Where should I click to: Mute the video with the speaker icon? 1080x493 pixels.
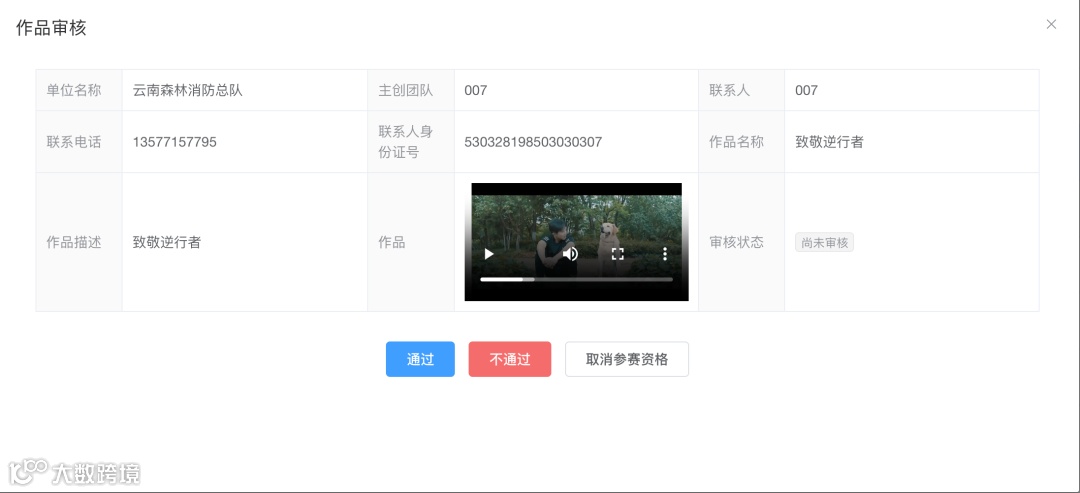pyautogui.click(x=570, y=254)
